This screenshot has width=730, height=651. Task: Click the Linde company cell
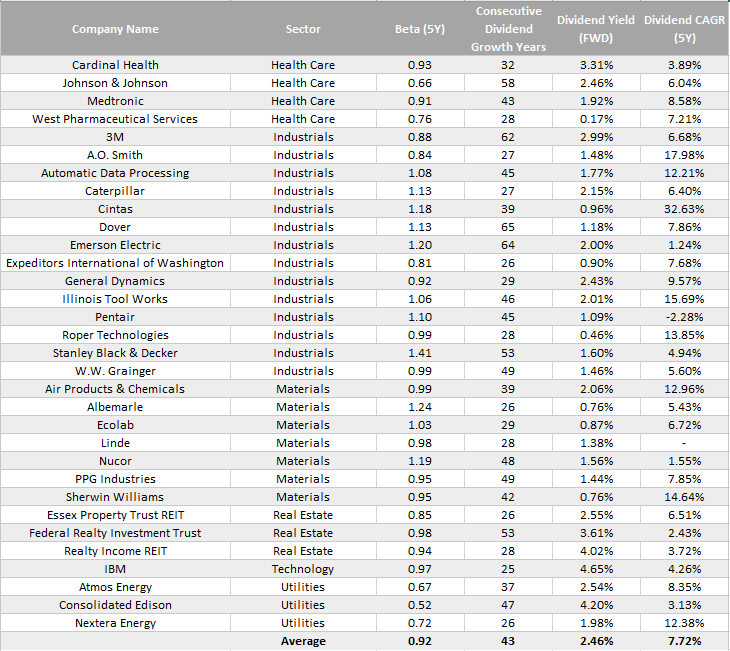(x=115, y=443)
